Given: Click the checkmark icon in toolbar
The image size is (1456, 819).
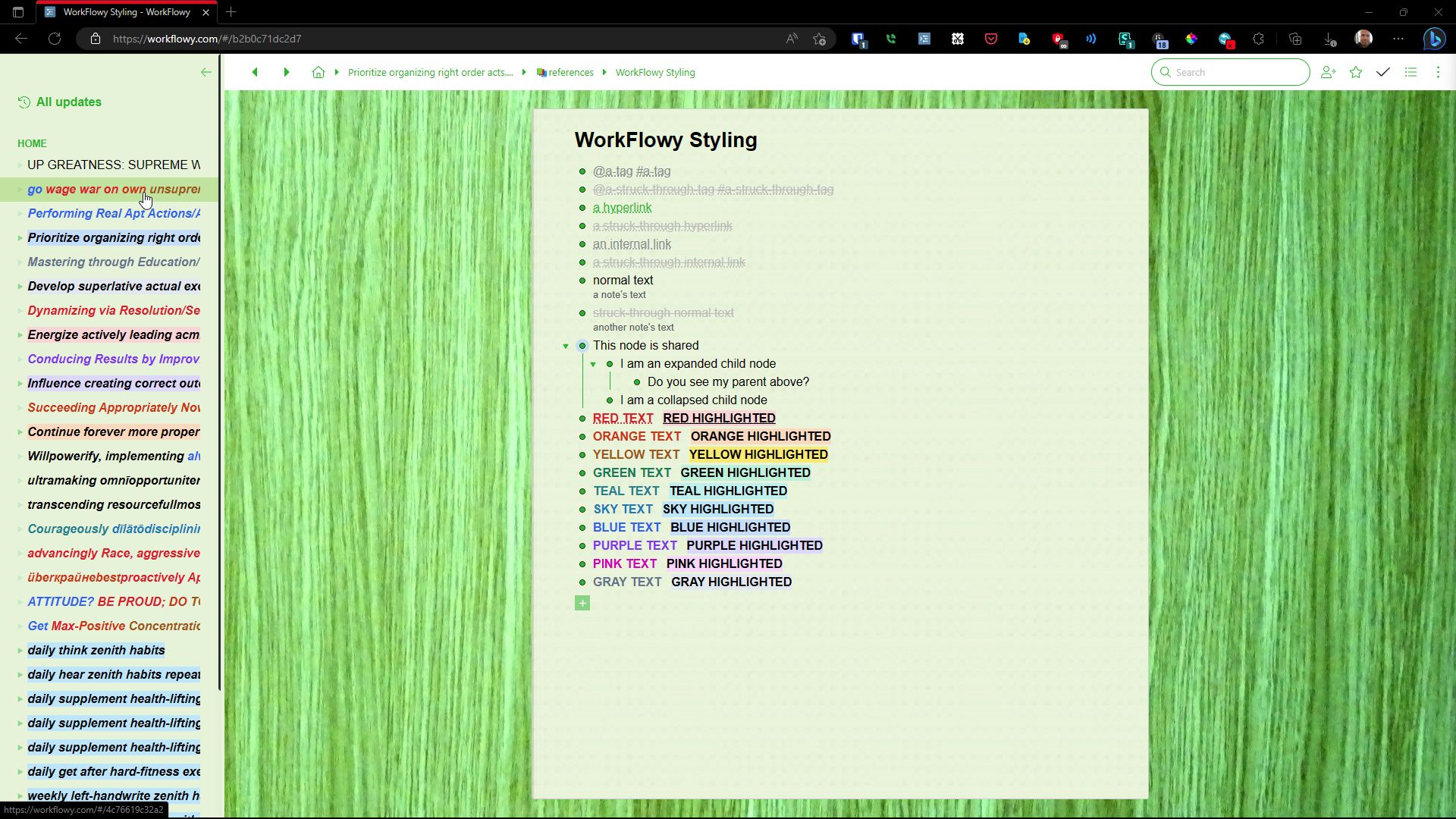Looking at the screenshot, I should tap(1383, 72).
